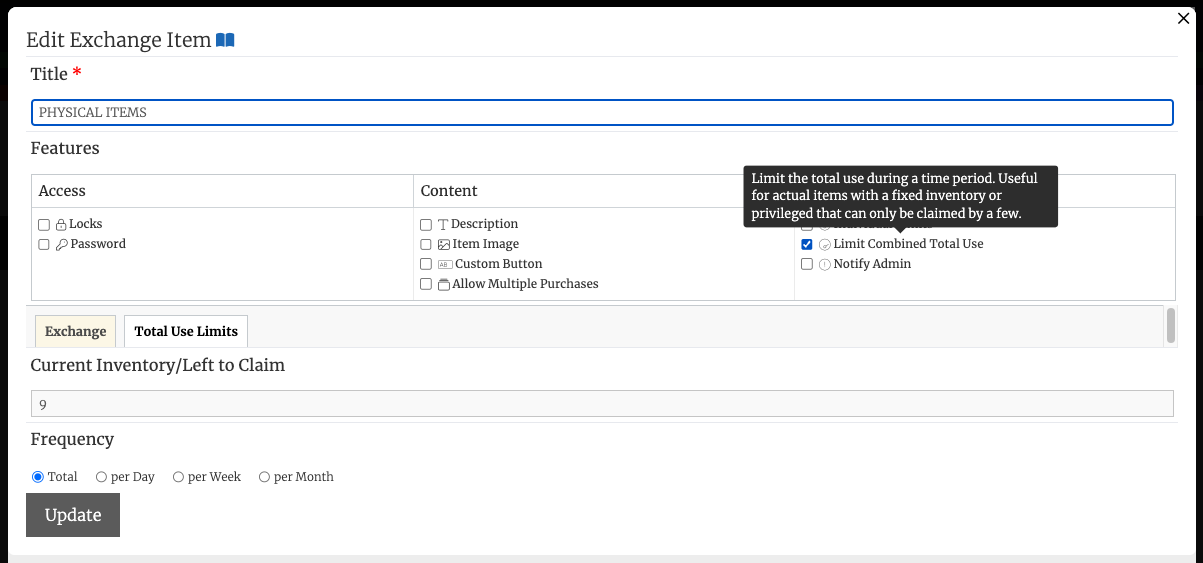Enable the Password checkbox
Screen dimensions: 1203x563
[44, 244]
